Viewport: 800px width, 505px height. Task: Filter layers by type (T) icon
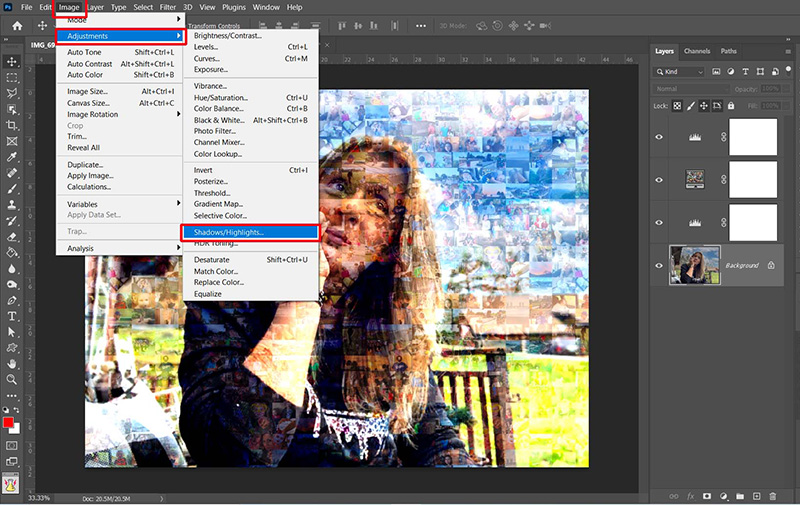[745, 72]
